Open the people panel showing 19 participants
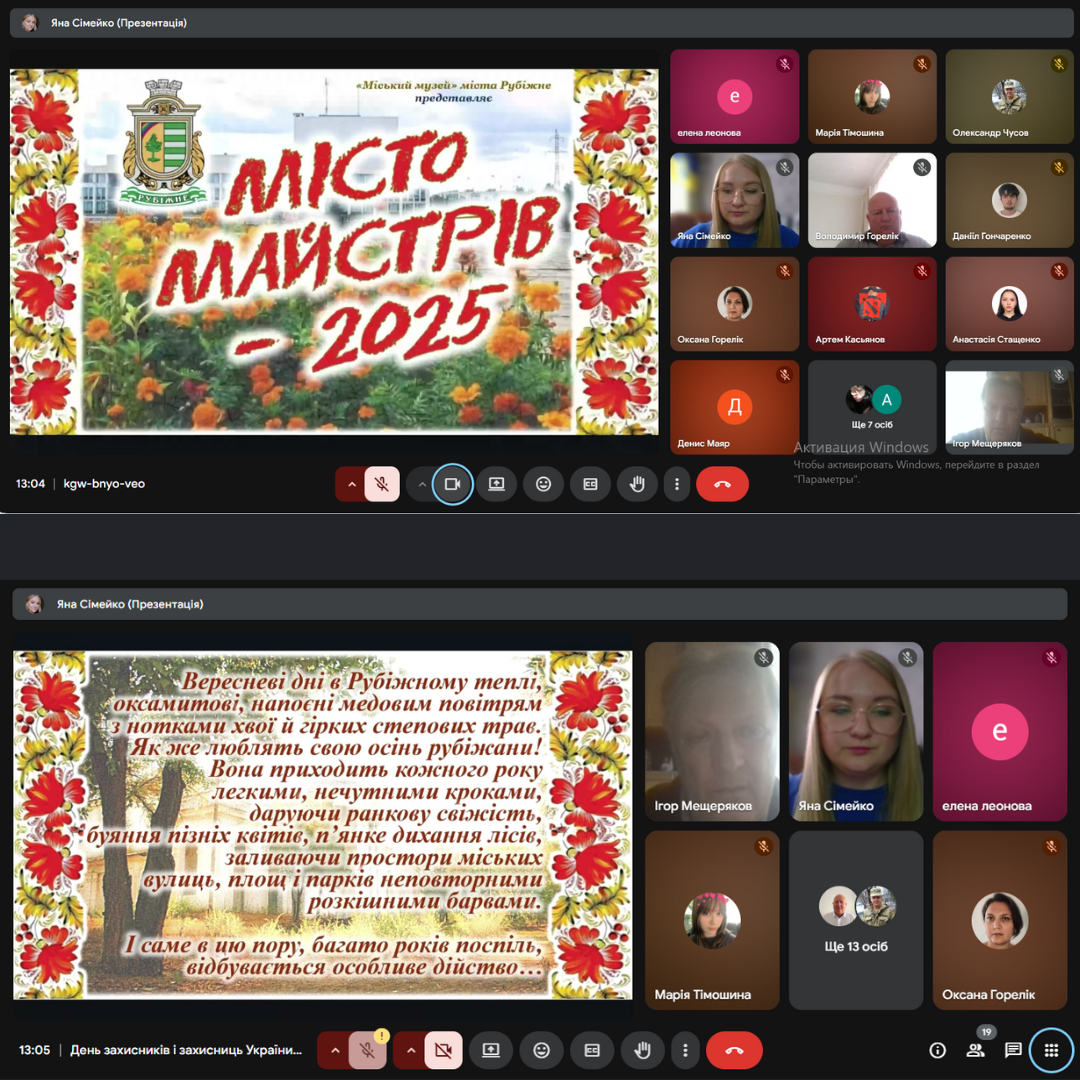The width and height of the screenshot is (1080, 1080). tap(975, 1050)
